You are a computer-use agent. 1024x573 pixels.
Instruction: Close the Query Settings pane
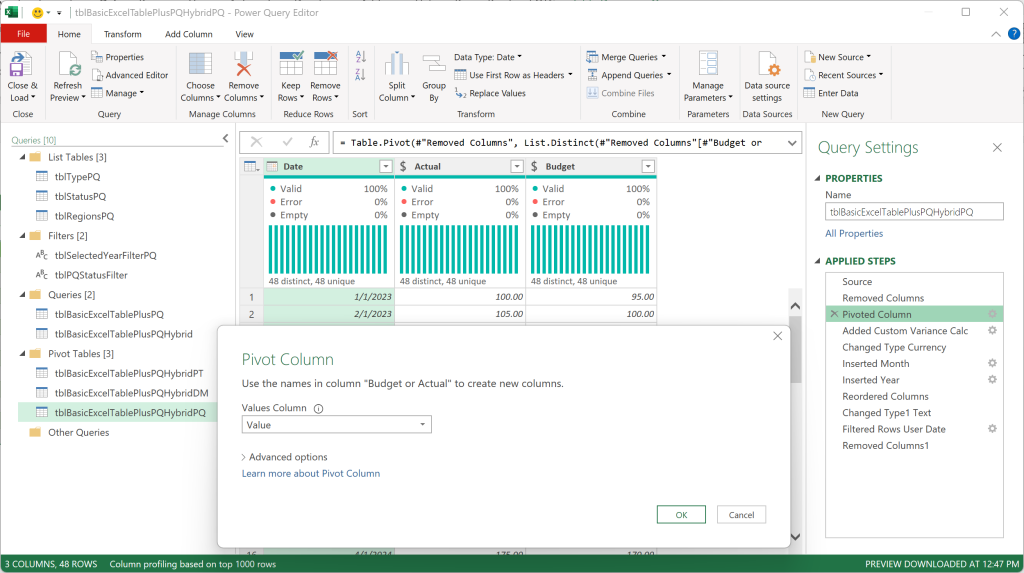(x=997, y=148)
